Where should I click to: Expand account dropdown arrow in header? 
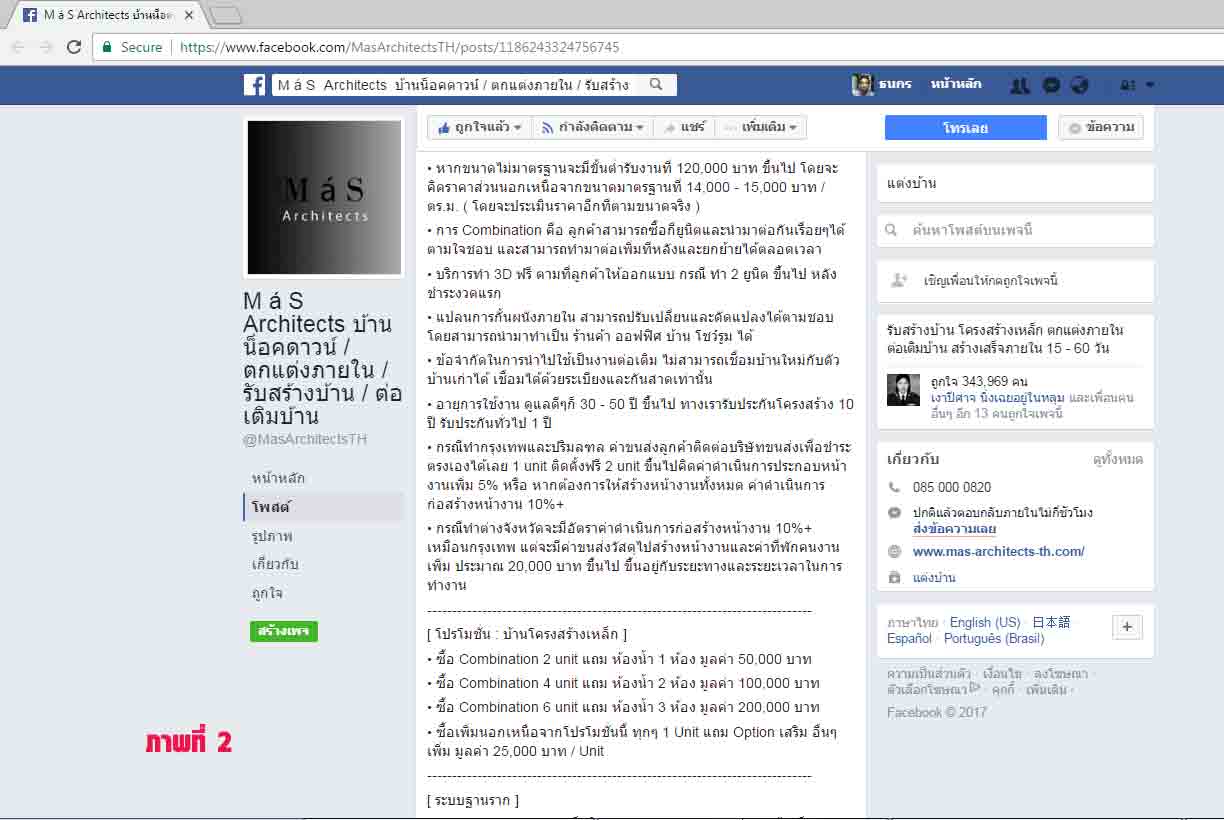pos(1150,86)
